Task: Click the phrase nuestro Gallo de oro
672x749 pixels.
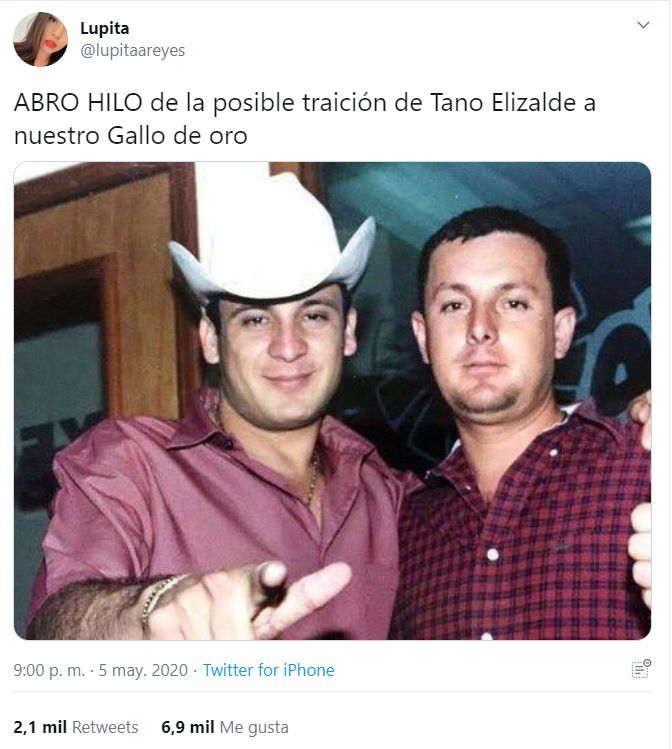Action: 131,136
